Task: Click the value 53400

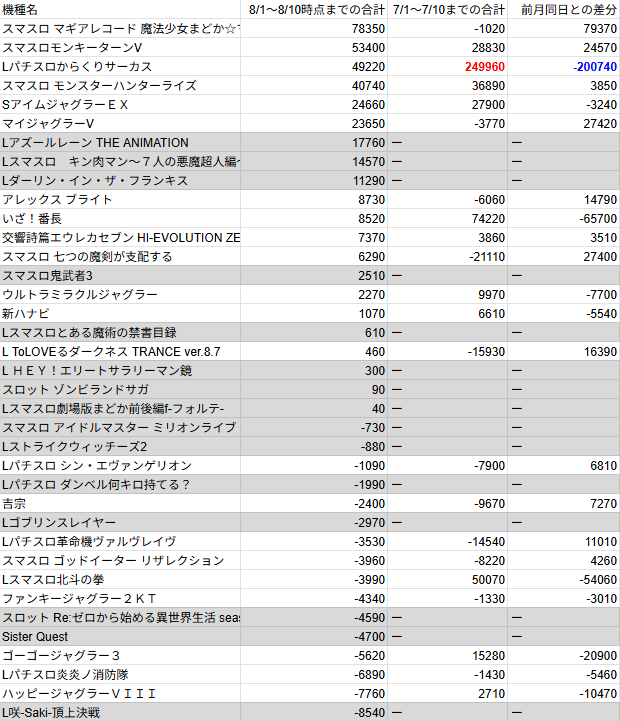Action: tap(368, 48)
